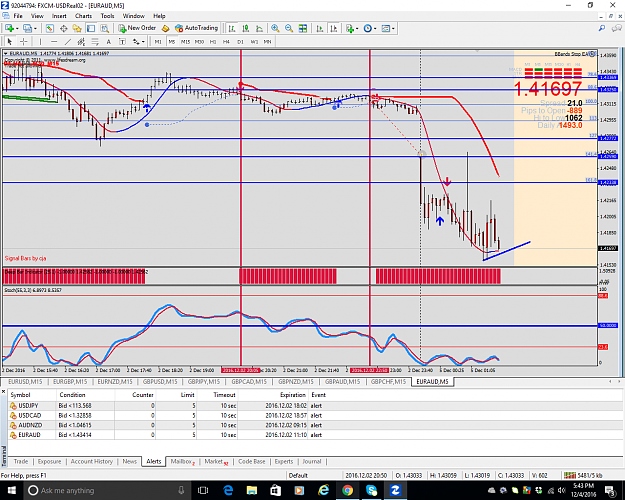This screenshot has width=625, height=500.
Task: Select the trendline drawing tool
Action: 68,41
